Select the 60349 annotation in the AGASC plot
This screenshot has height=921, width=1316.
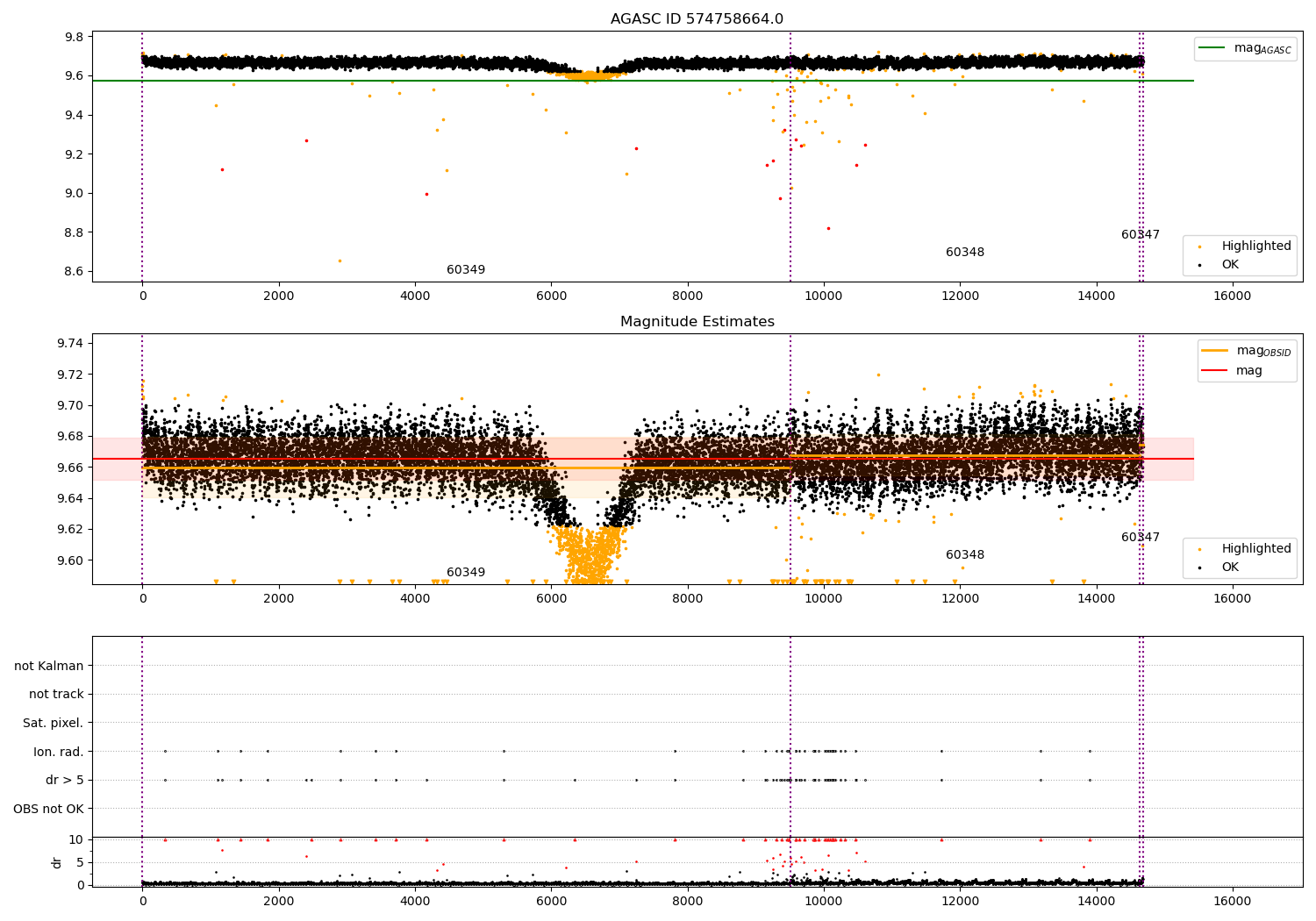(x=466, y=269)
